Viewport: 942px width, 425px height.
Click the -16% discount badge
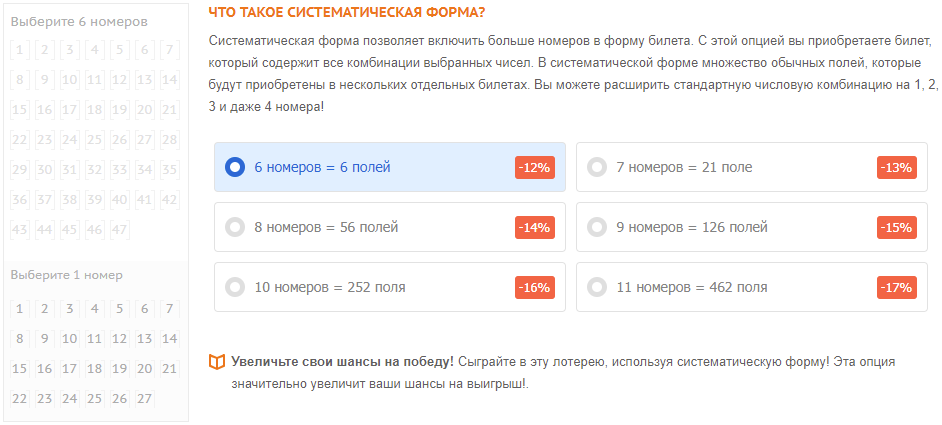[x=535, y=288]
